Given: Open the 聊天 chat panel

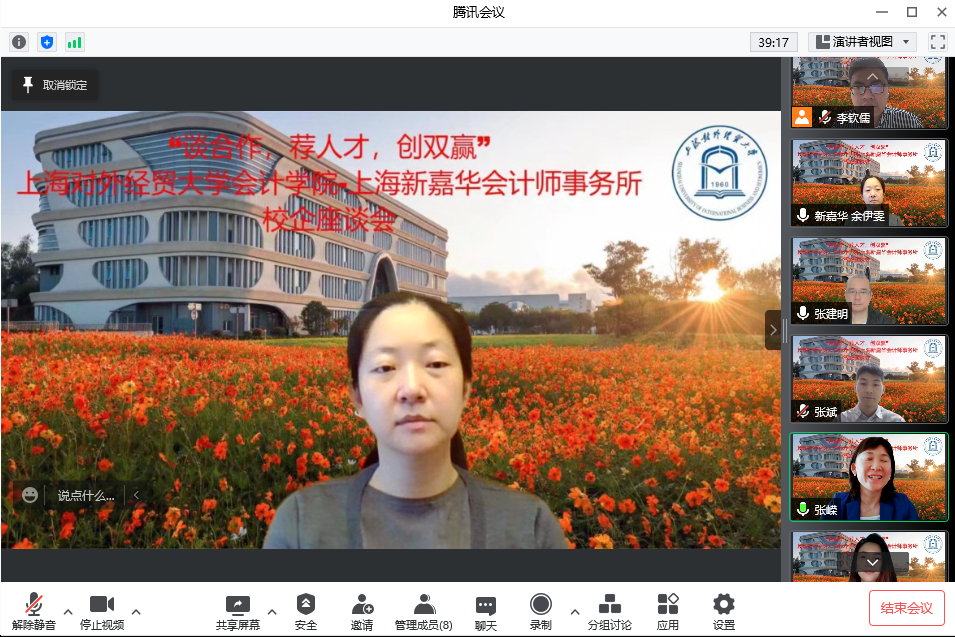Looking at the screenshot, I should tap(485, 611).
